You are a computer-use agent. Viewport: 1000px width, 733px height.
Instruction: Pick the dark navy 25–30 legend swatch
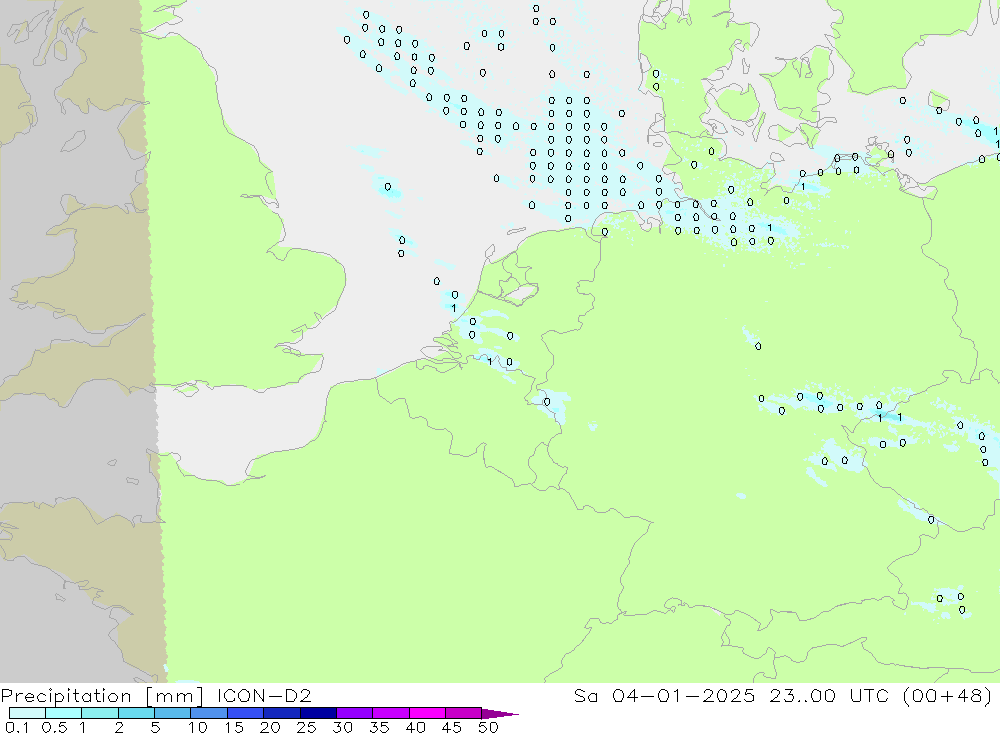click(x=318, y=713)
